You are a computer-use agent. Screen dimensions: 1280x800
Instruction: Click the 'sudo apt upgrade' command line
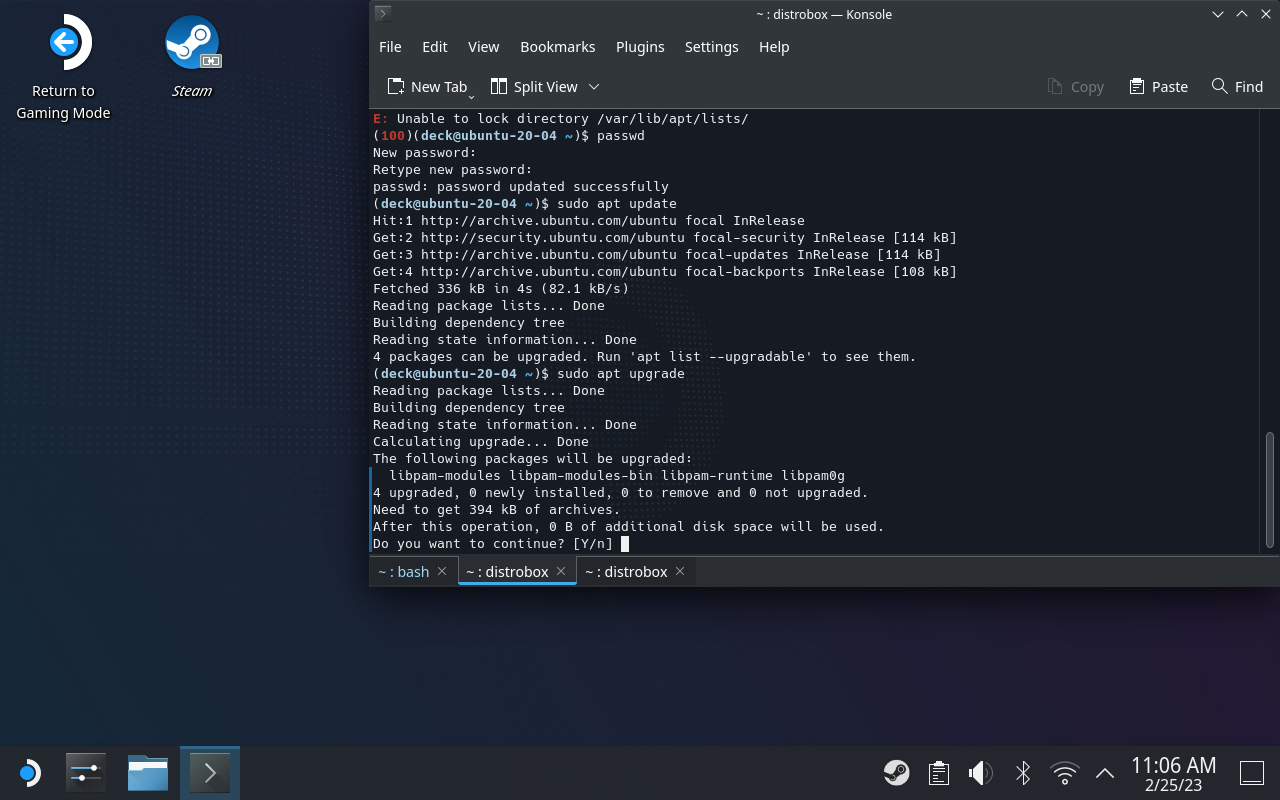tap(529, 374)
